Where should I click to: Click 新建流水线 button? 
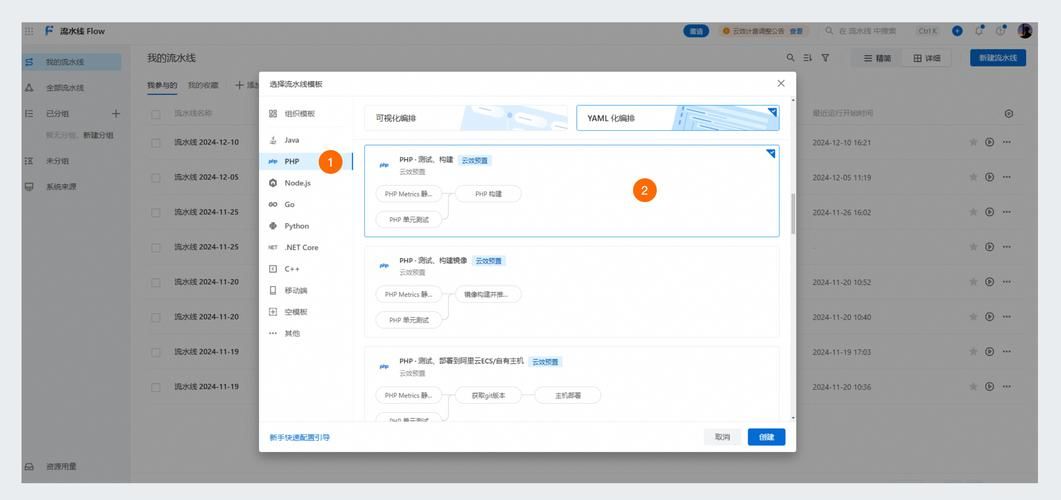coord(998,58)
